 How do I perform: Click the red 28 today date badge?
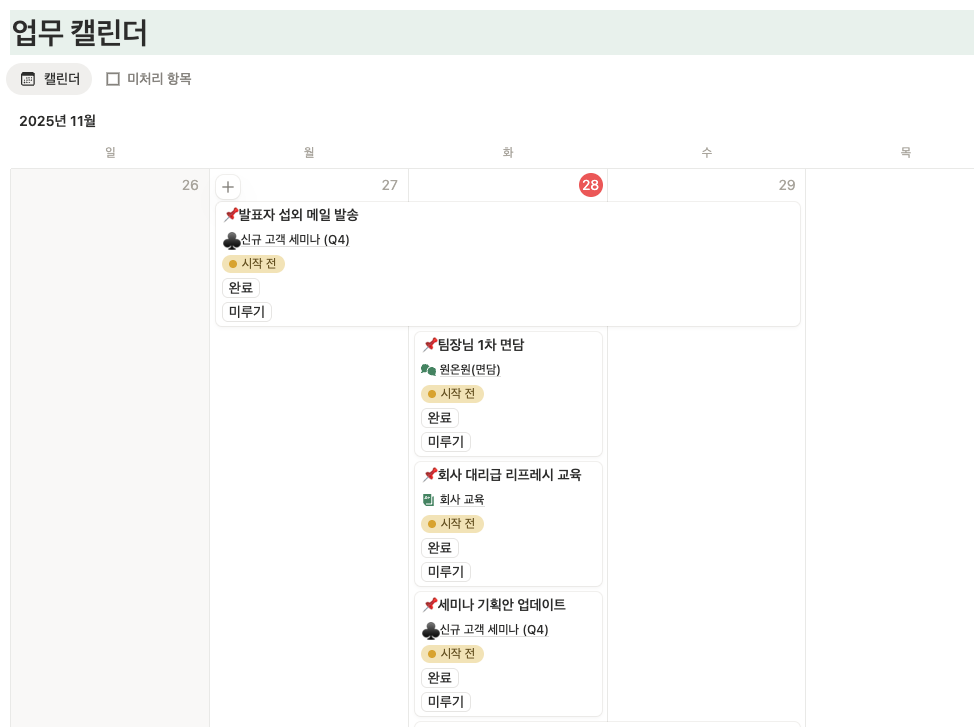tap(590, 185)
